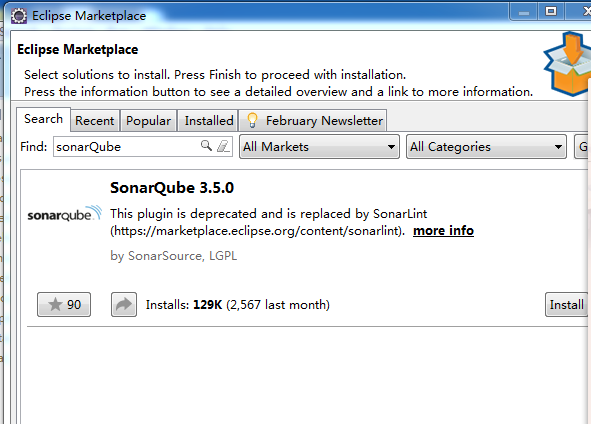Open the All Categories dropdown

click(486, 147)
